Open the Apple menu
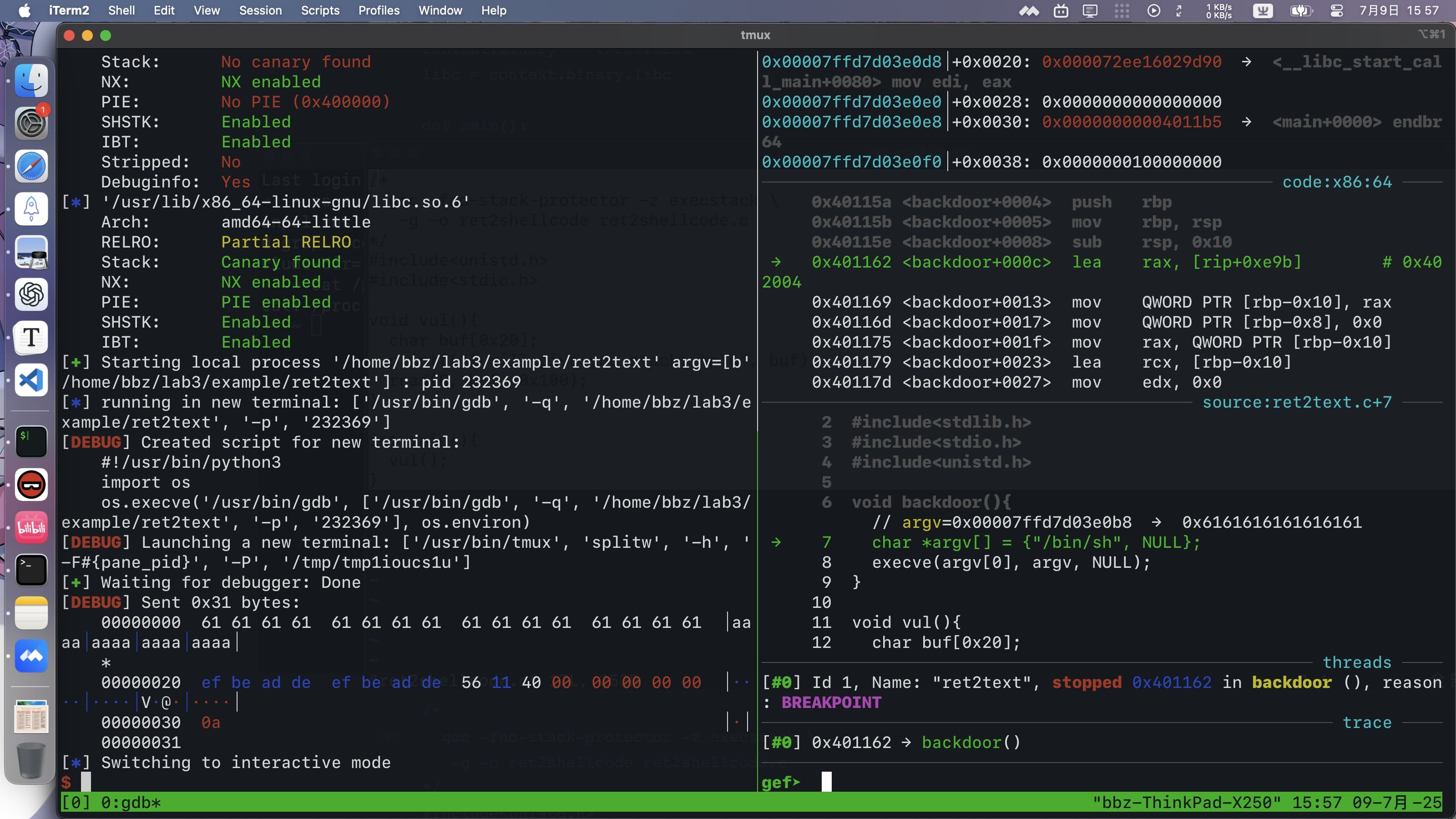This screenshot has width=1456, height=819. click(x=24, y=11)
